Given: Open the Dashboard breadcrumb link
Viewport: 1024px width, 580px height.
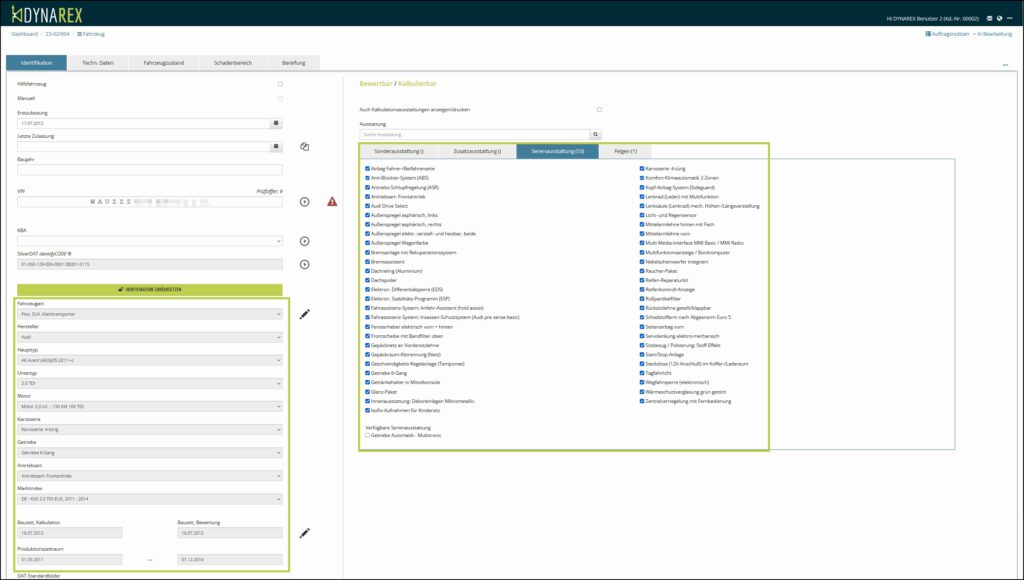Looking at the screenshot, I should 24,34.
